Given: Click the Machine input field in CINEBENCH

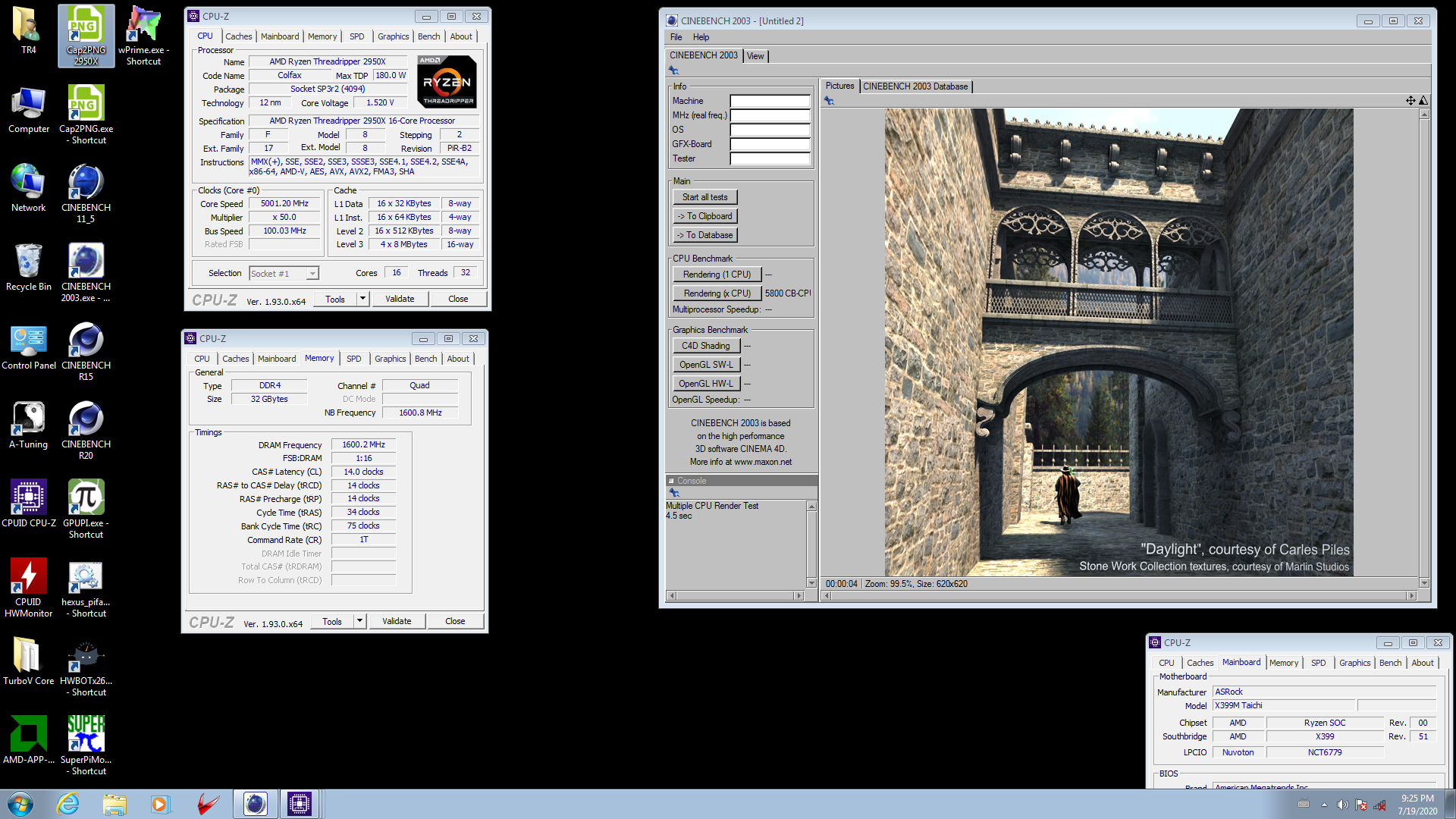Looking at the screenshot, I should point(770,102).
